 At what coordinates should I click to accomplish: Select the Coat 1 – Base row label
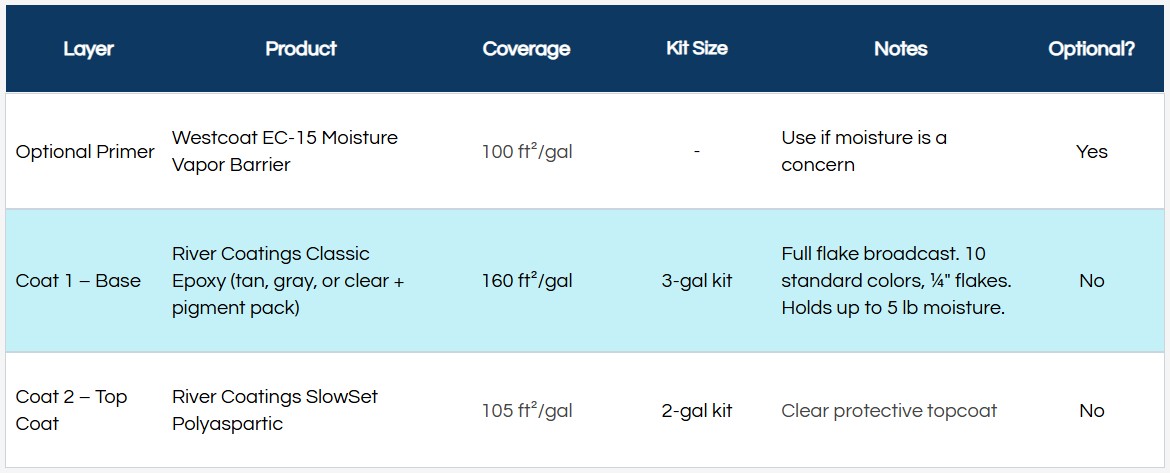click(78, 281)
